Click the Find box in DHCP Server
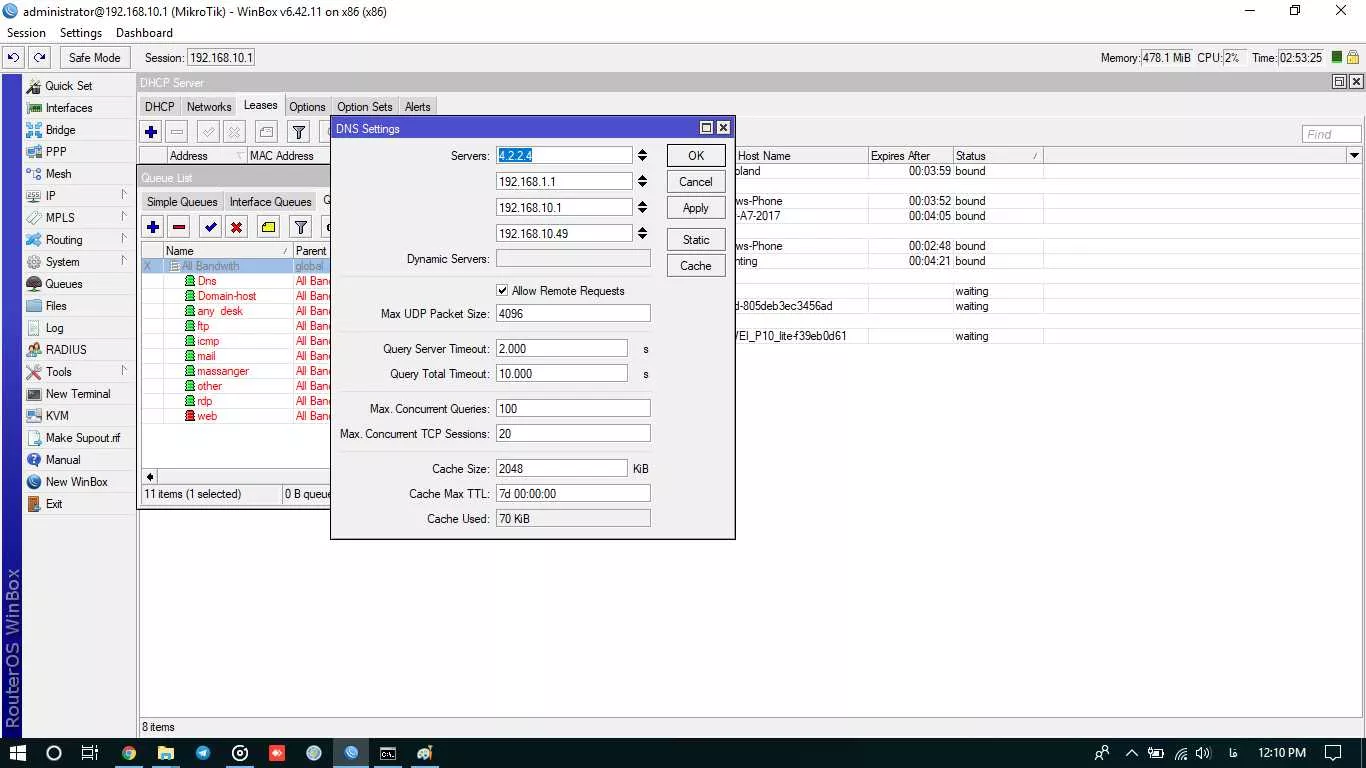This screenshot has height=768, width=1366. tap(1332, 134)
